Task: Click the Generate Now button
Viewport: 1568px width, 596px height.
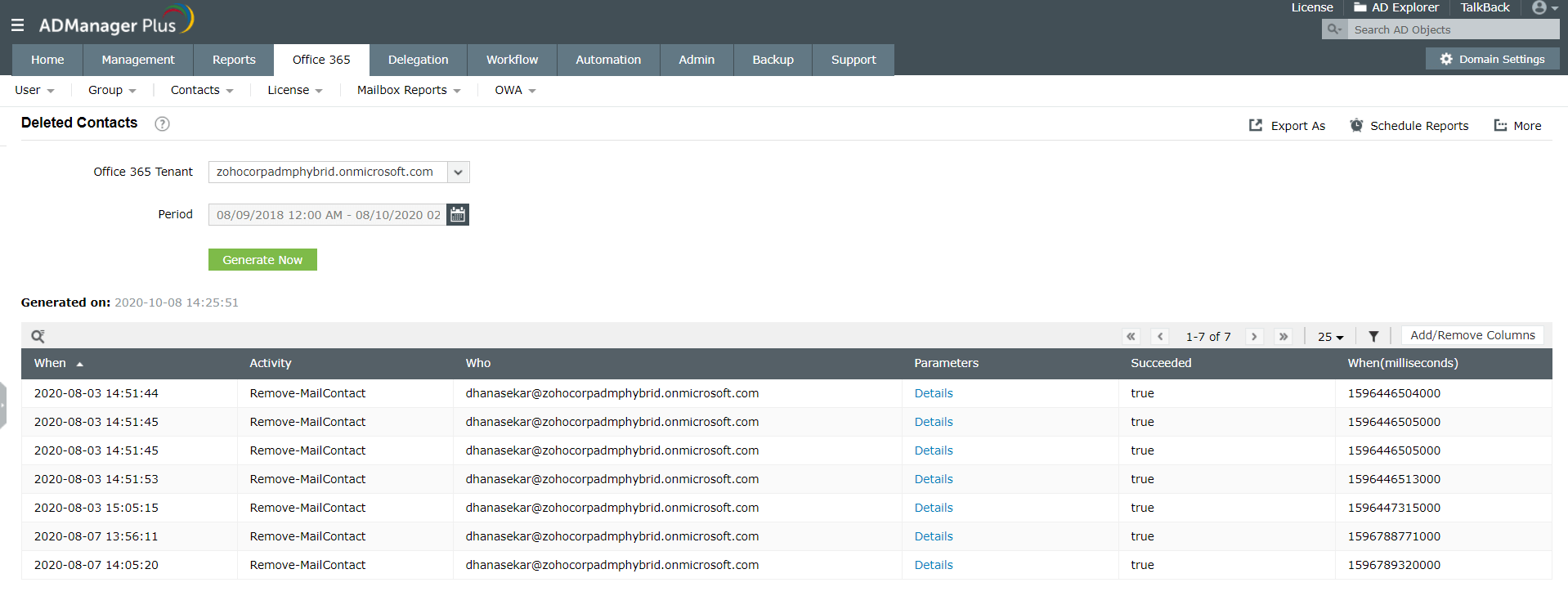Action: pyautogui.click(x=262, y=259)
